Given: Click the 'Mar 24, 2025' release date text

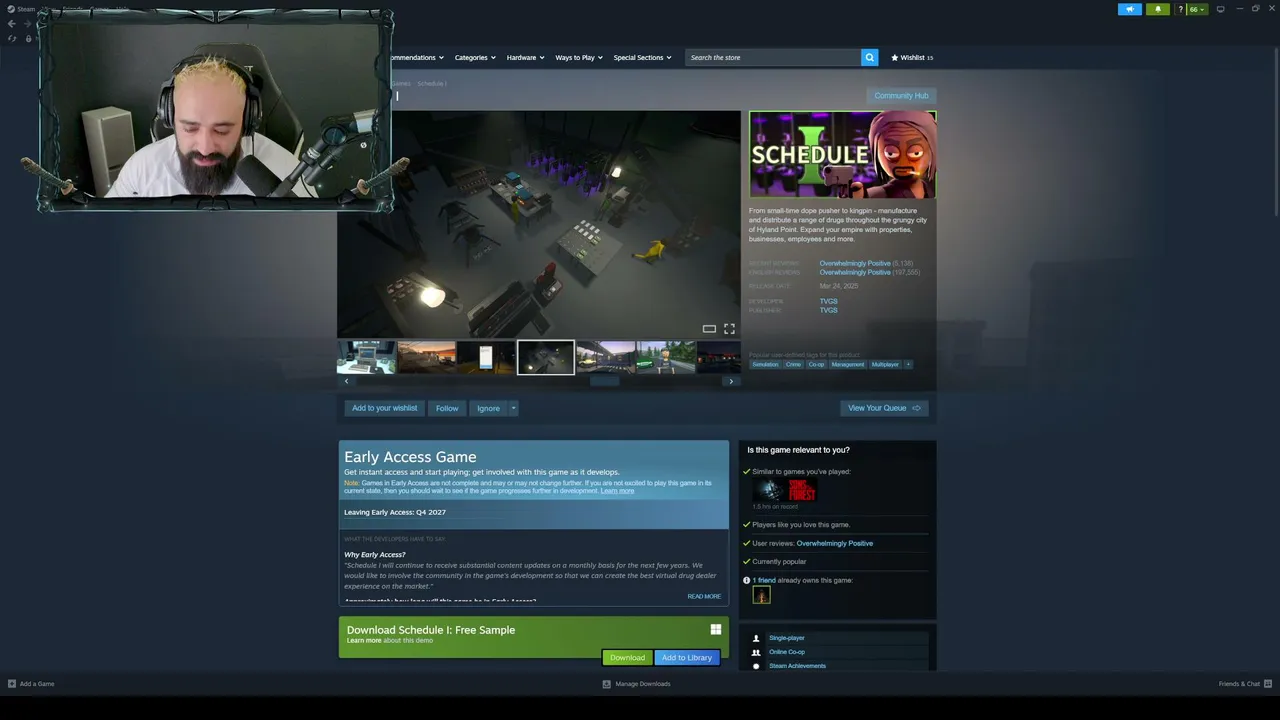Looking at the screenshot, I should tap(839, 286).
